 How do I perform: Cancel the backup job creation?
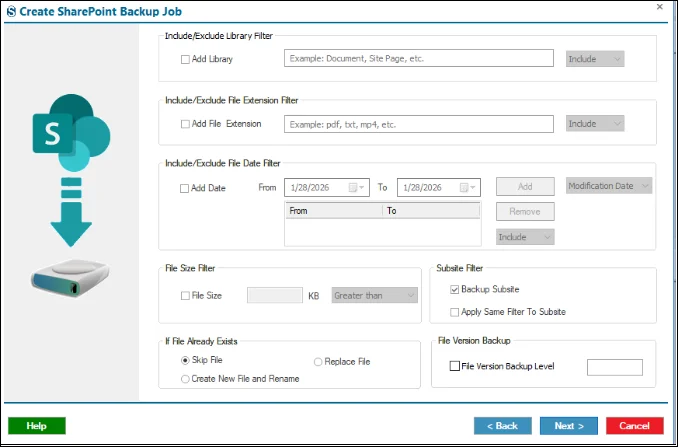pyautogui.click(x=634, y=426)
